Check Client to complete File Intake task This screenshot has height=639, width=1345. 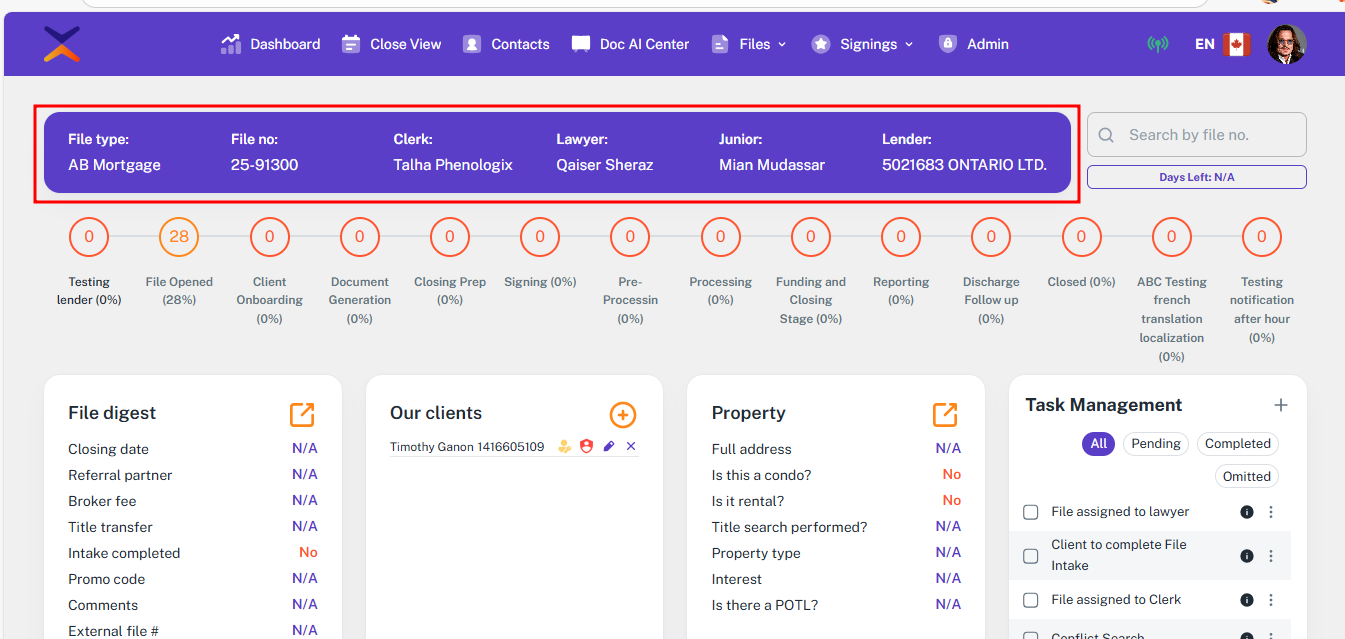1031,556
